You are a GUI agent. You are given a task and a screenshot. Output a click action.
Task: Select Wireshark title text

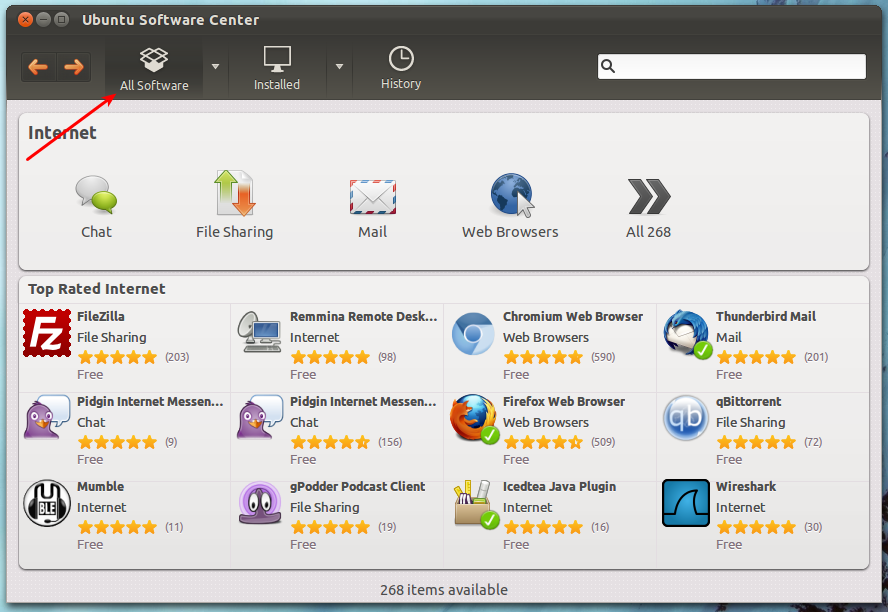click(746, 486)
